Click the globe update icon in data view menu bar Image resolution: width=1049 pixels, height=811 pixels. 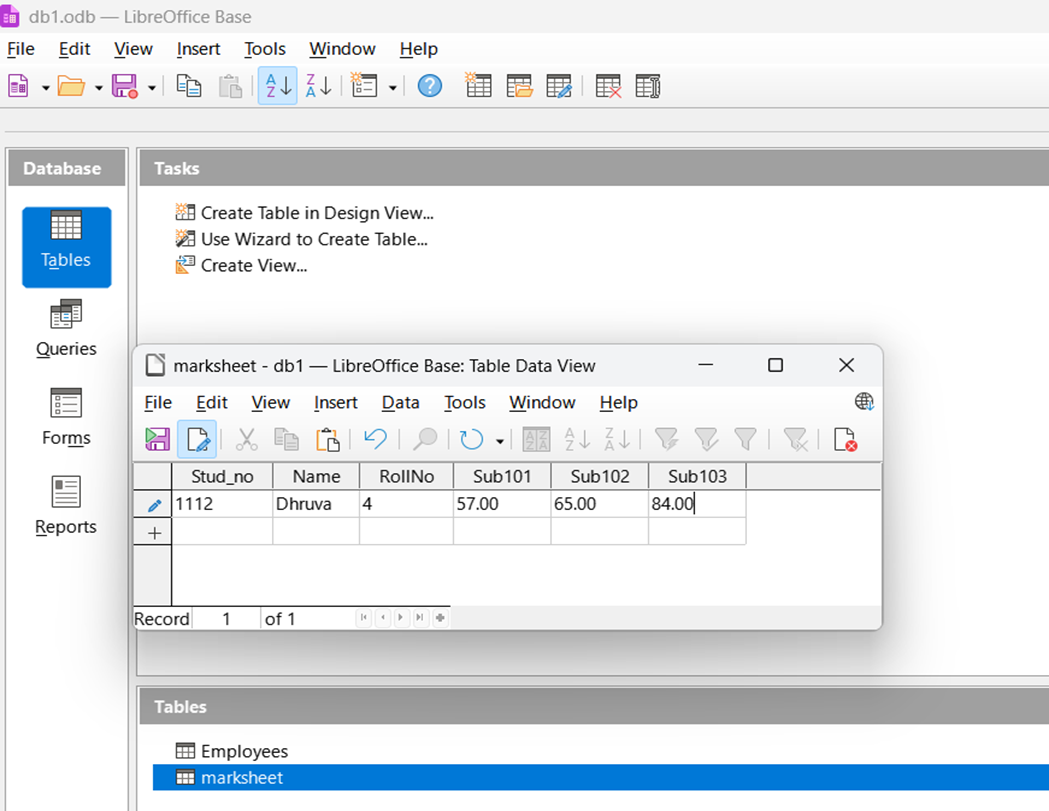864,401
